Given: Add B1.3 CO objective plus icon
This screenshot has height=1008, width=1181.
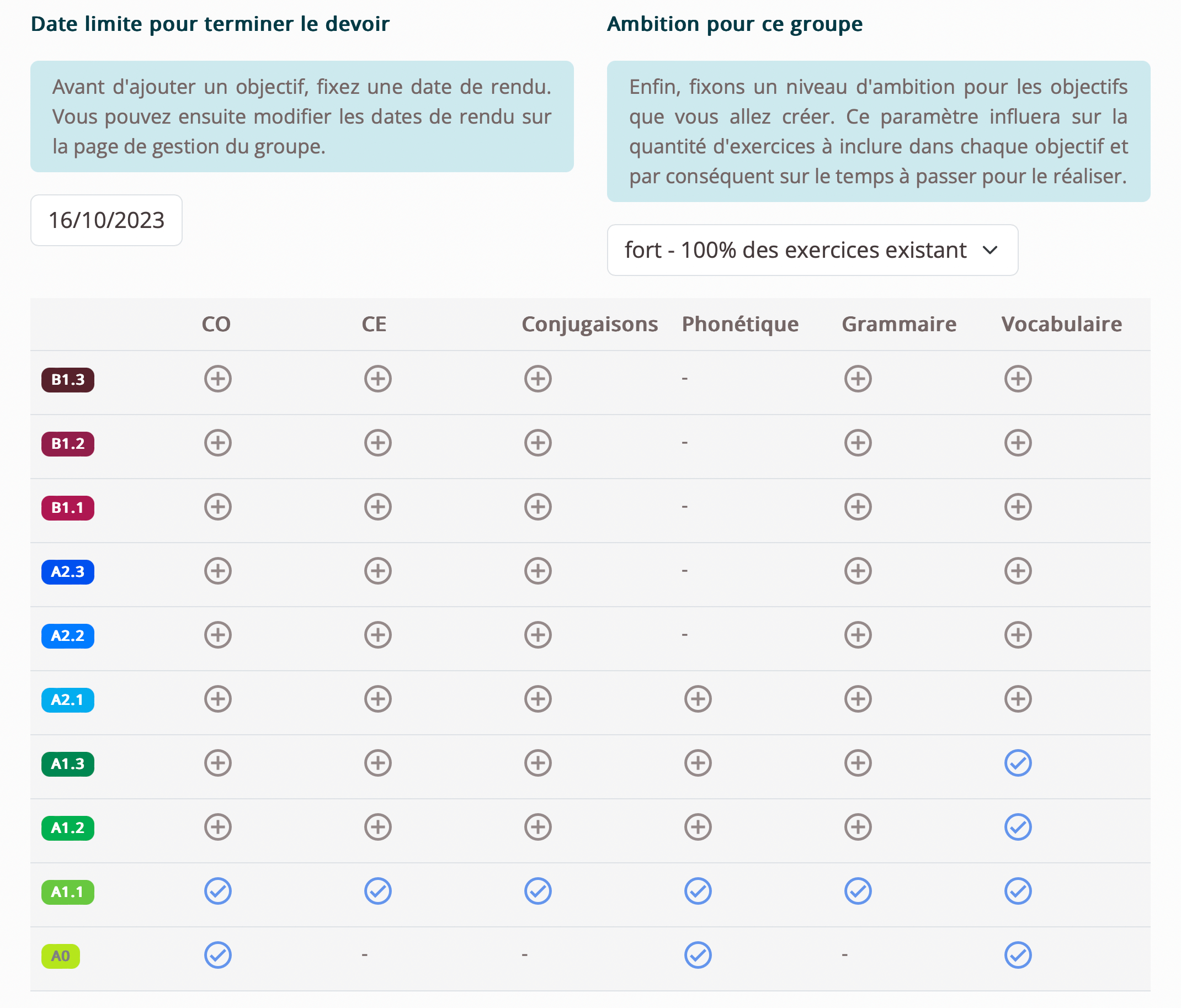Looking at the screenshot, I should point(218,379).
